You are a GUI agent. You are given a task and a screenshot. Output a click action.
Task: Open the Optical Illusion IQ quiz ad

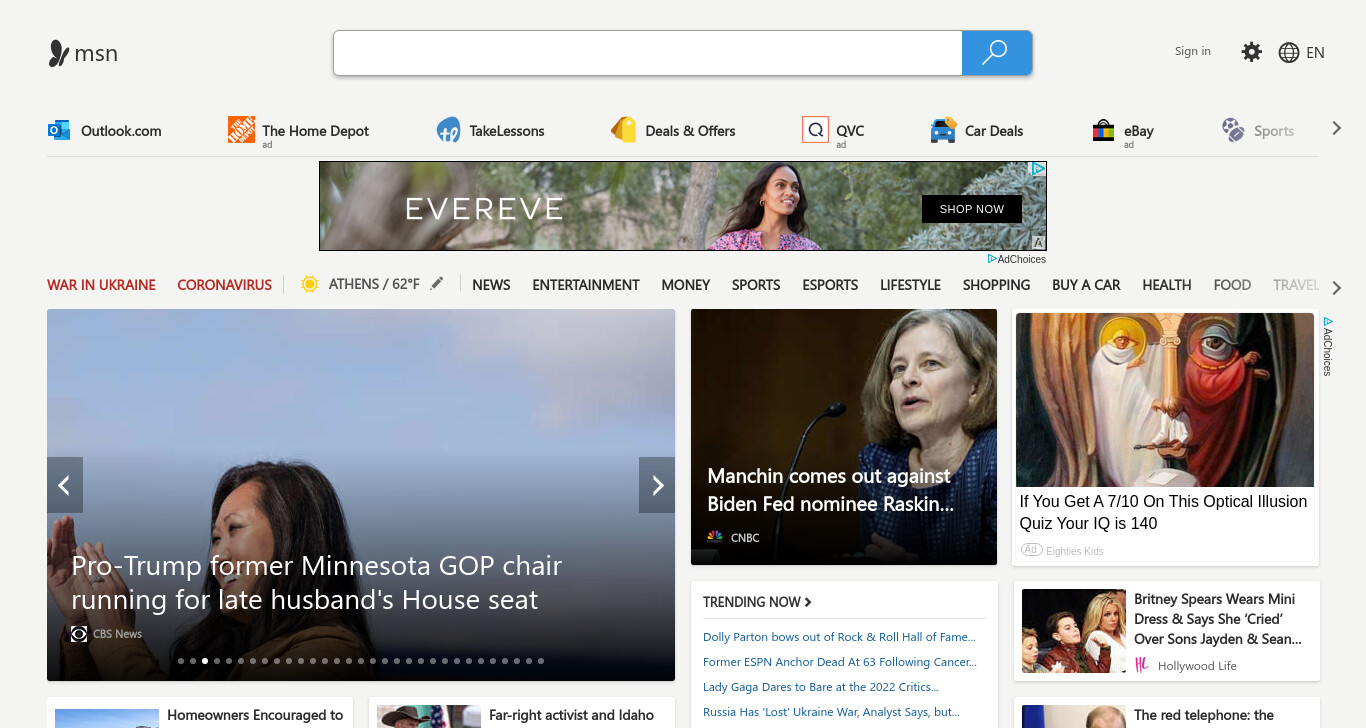point(1163,512)
